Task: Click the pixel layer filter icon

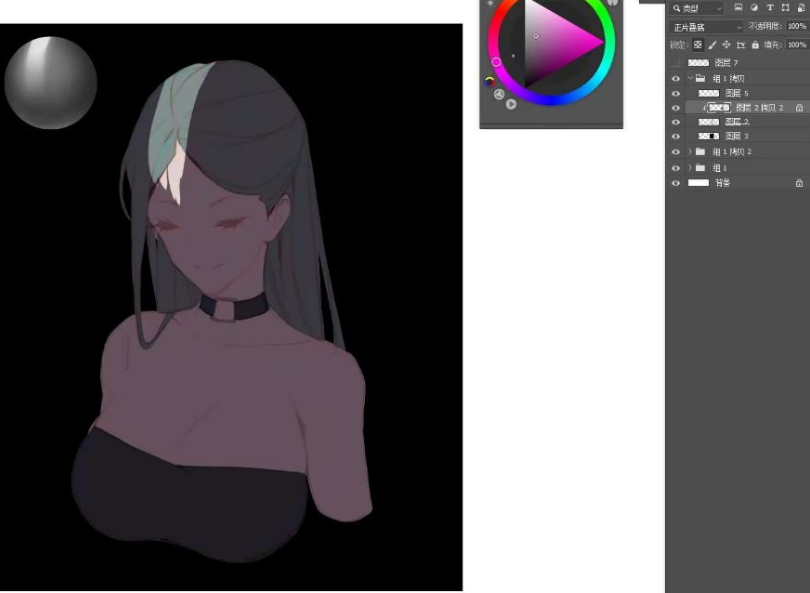Action: coord(738,8)
